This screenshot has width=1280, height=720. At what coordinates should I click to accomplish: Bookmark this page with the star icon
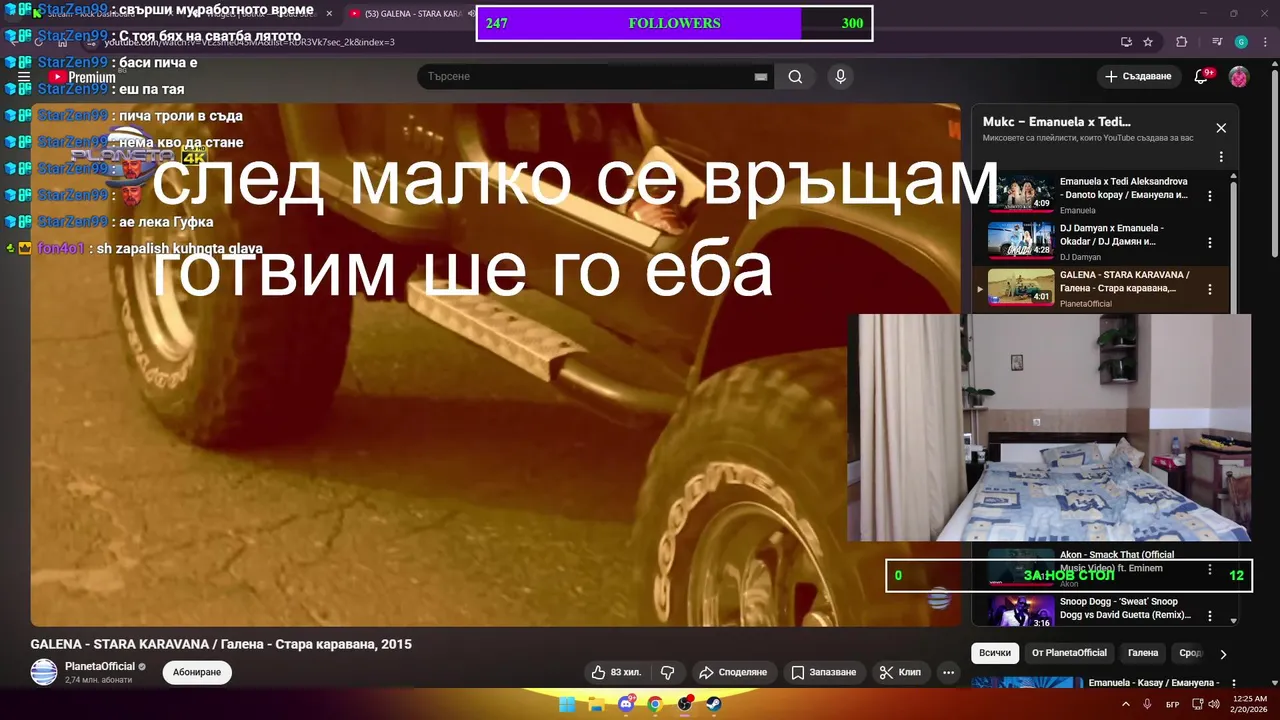(1148, 42)
